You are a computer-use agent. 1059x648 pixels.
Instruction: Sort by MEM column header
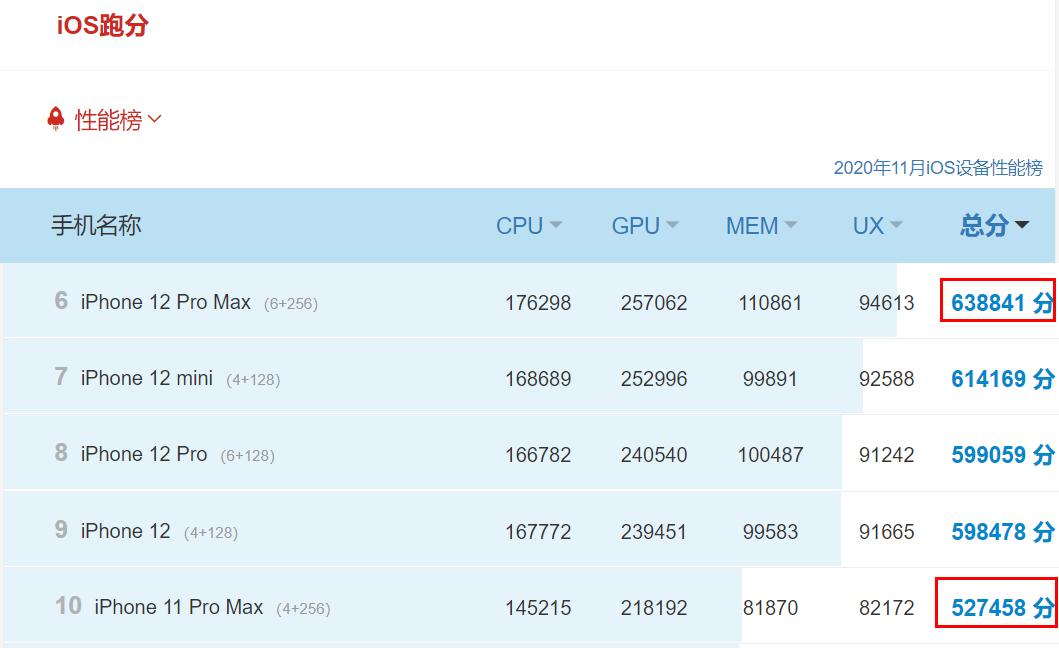coord(760,226)
